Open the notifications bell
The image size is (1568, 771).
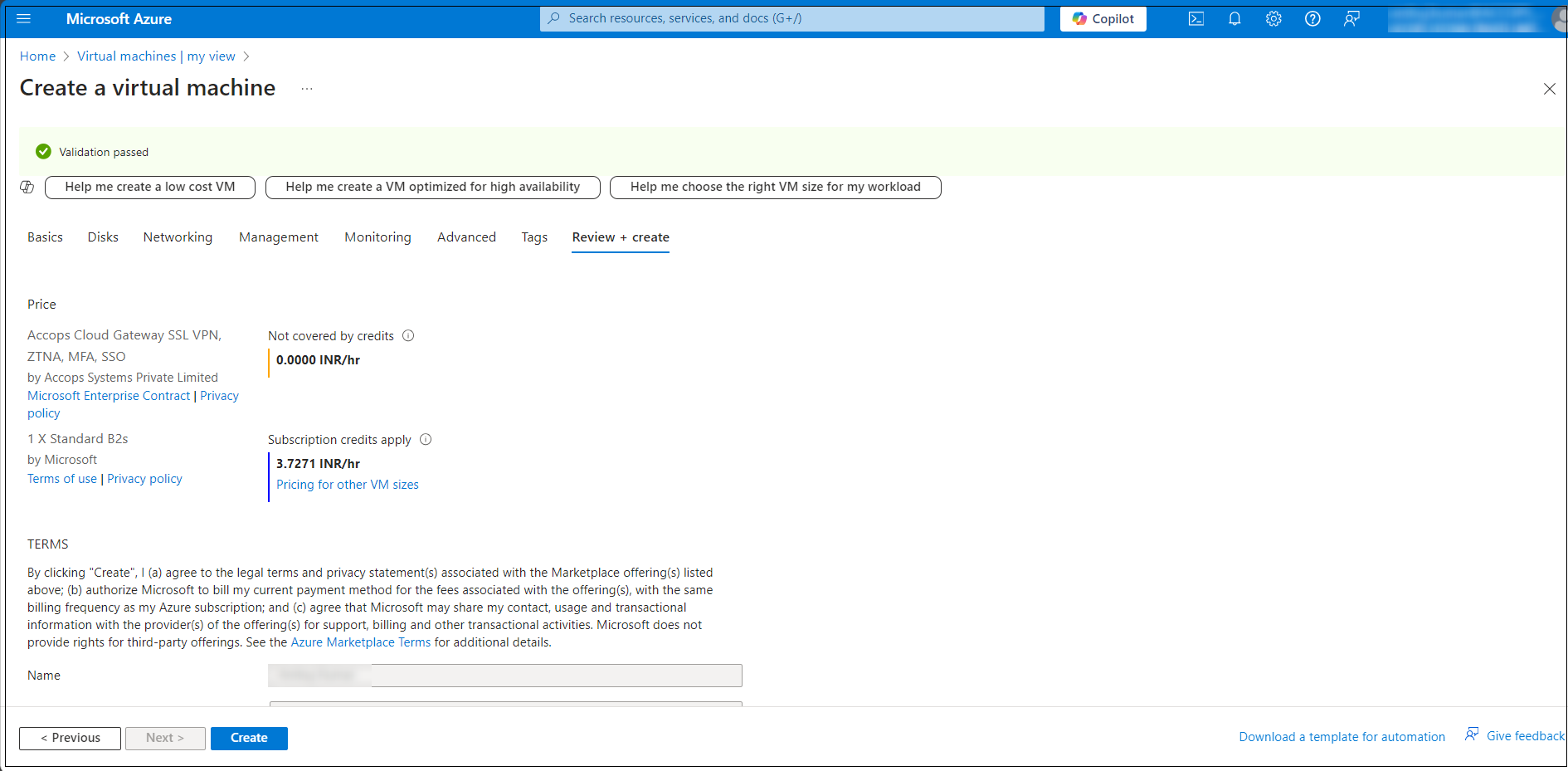(1234, 19)
